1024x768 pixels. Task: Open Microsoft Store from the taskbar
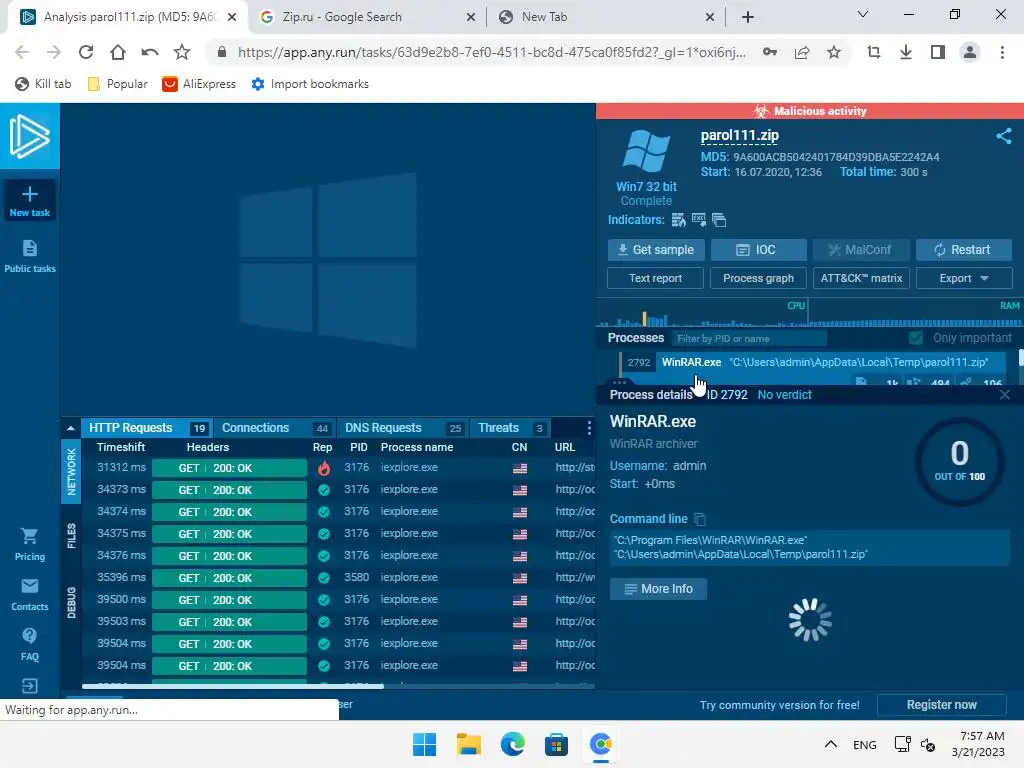point(556,744)
